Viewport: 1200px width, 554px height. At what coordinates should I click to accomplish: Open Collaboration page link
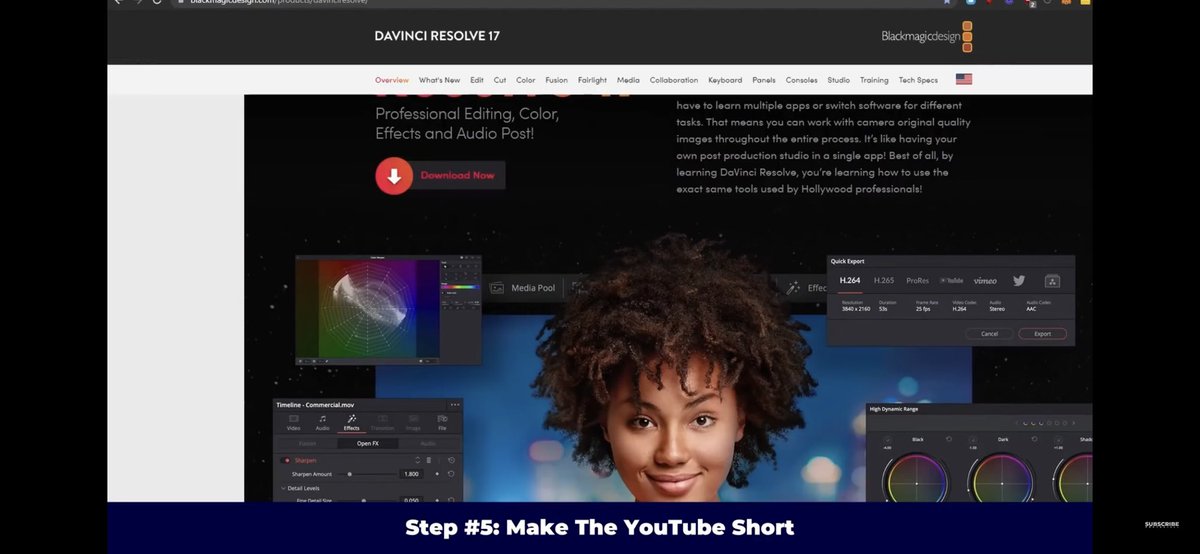pos(674,80)
